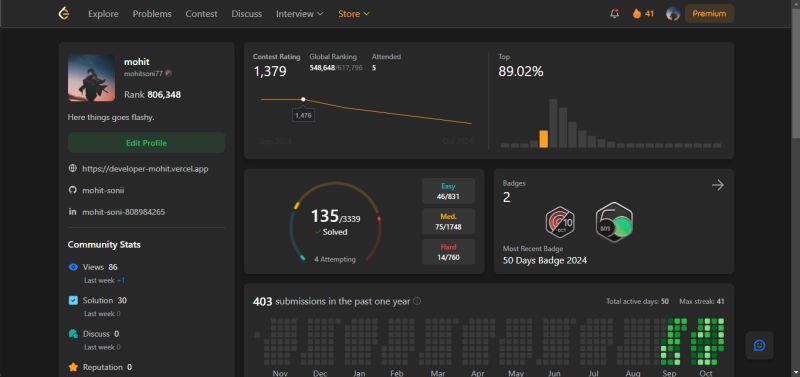This screenshot has height=377, width=800.
Task: Click the badges arrow icon
Action: tap(718, 185)
